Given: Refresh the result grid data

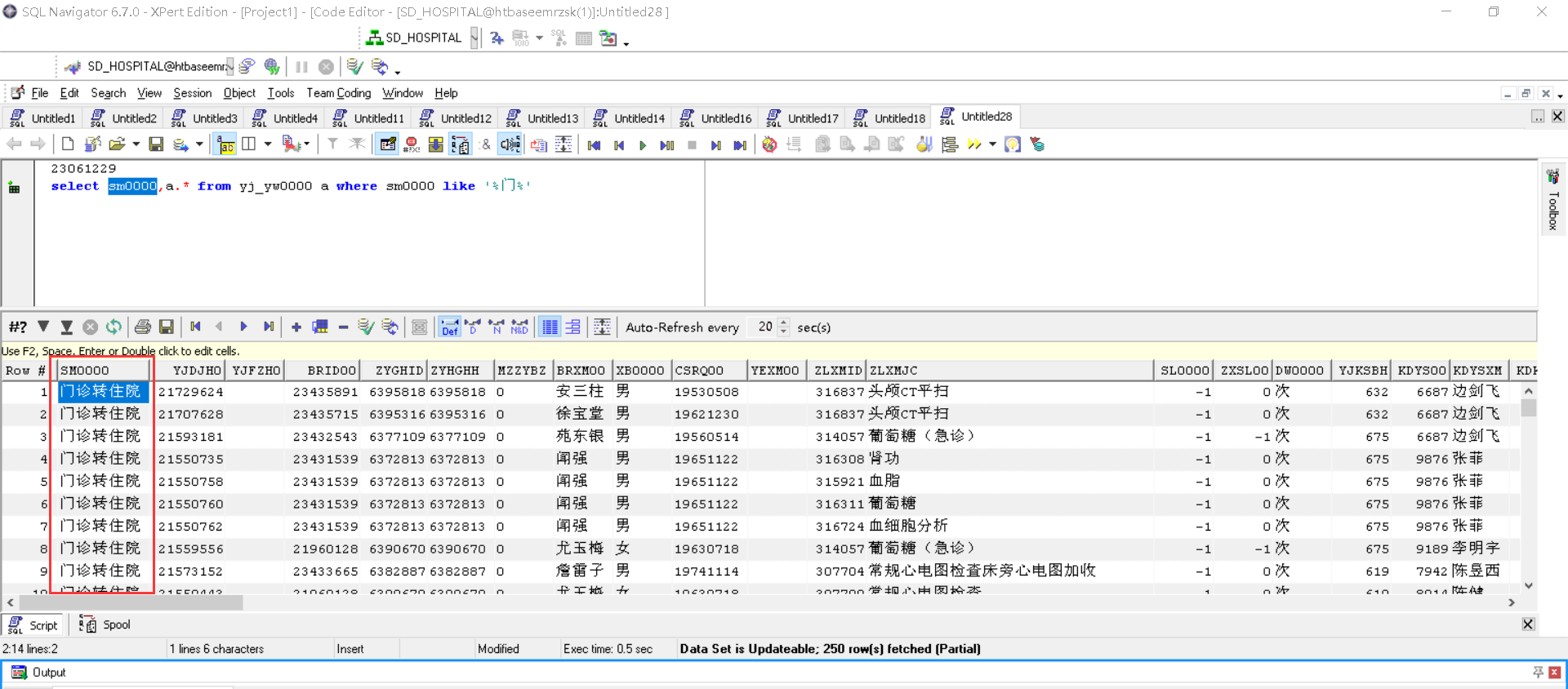Looking at the screenshot, I should click(x=114, y=327).
